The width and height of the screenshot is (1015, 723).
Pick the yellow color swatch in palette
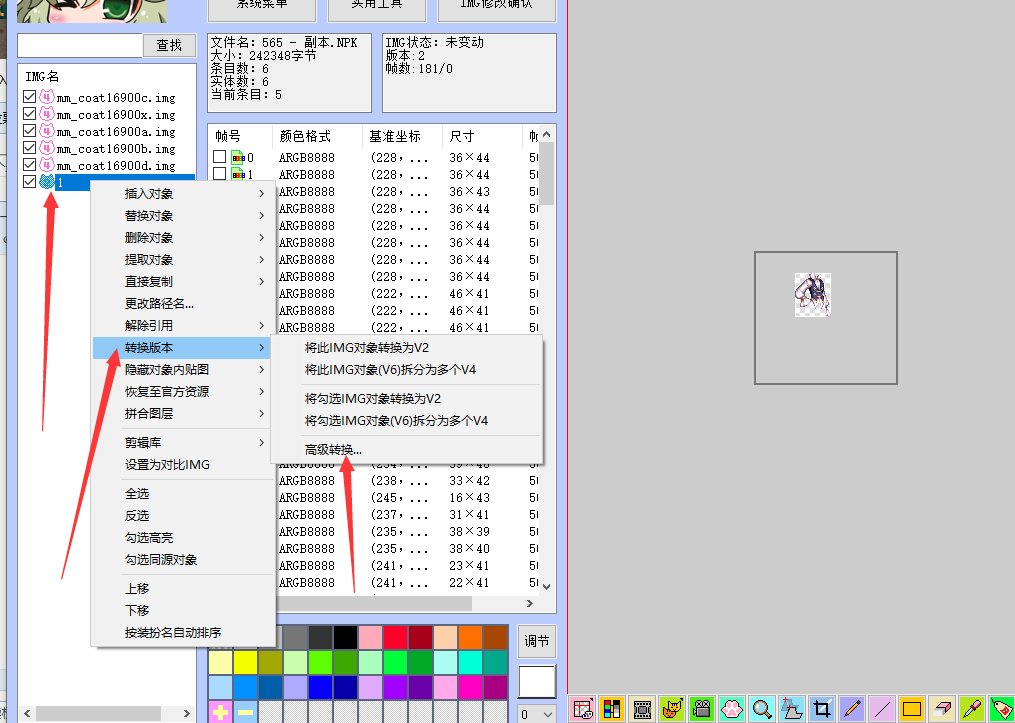pos(244,662)
